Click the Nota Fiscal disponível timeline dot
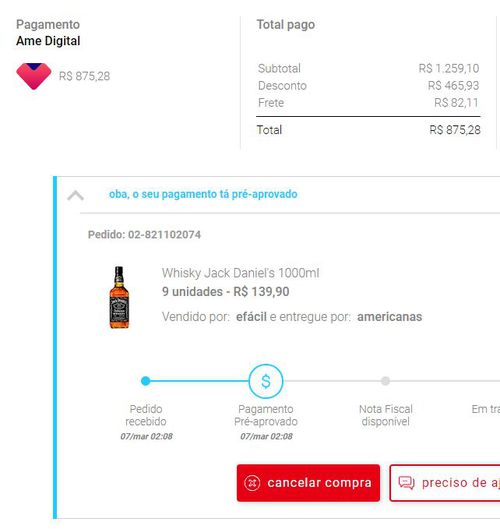Viewport: 500px width, 529px height. pyautogui.click(x=385, y=381)
